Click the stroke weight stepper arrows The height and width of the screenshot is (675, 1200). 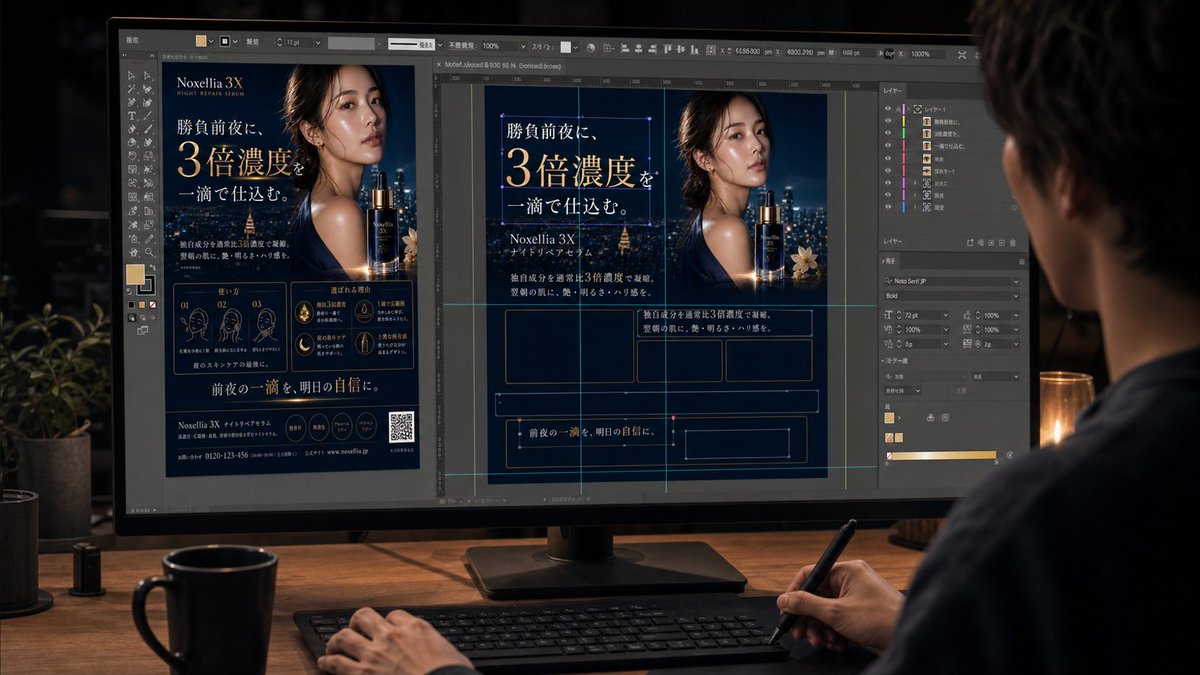click(280, 43)
